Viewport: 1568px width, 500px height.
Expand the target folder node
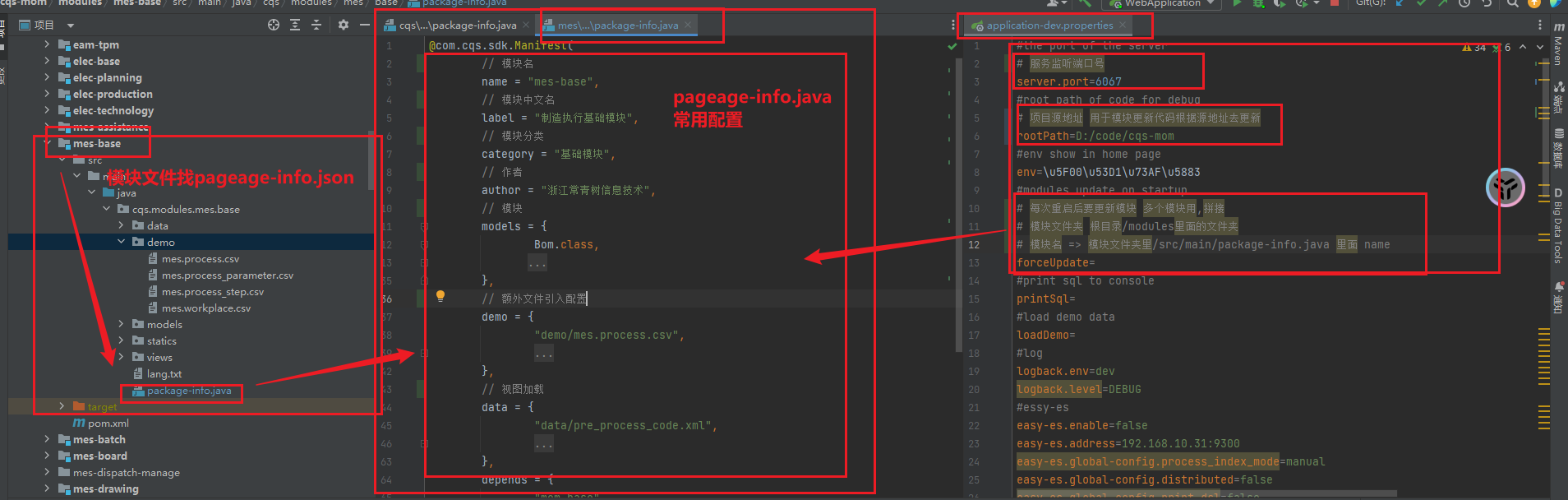[62, 406]
